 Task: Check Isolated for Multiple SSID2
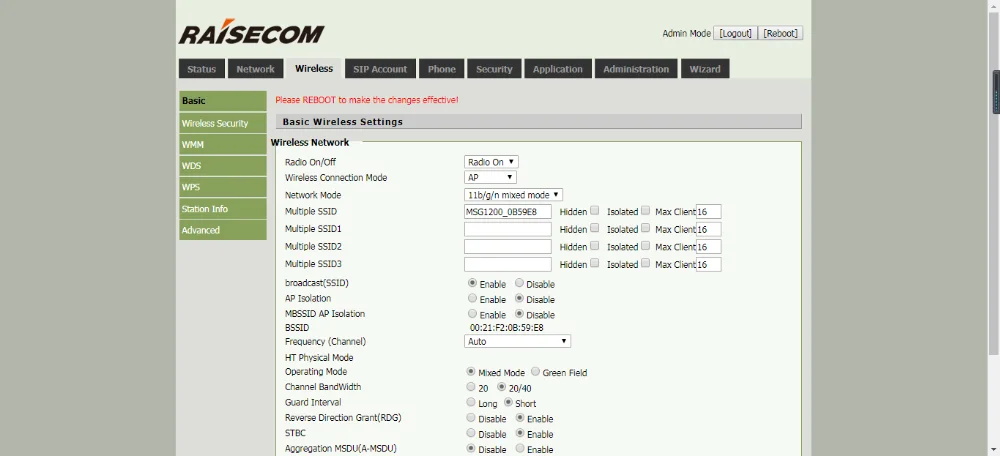(x=645, y=246)
